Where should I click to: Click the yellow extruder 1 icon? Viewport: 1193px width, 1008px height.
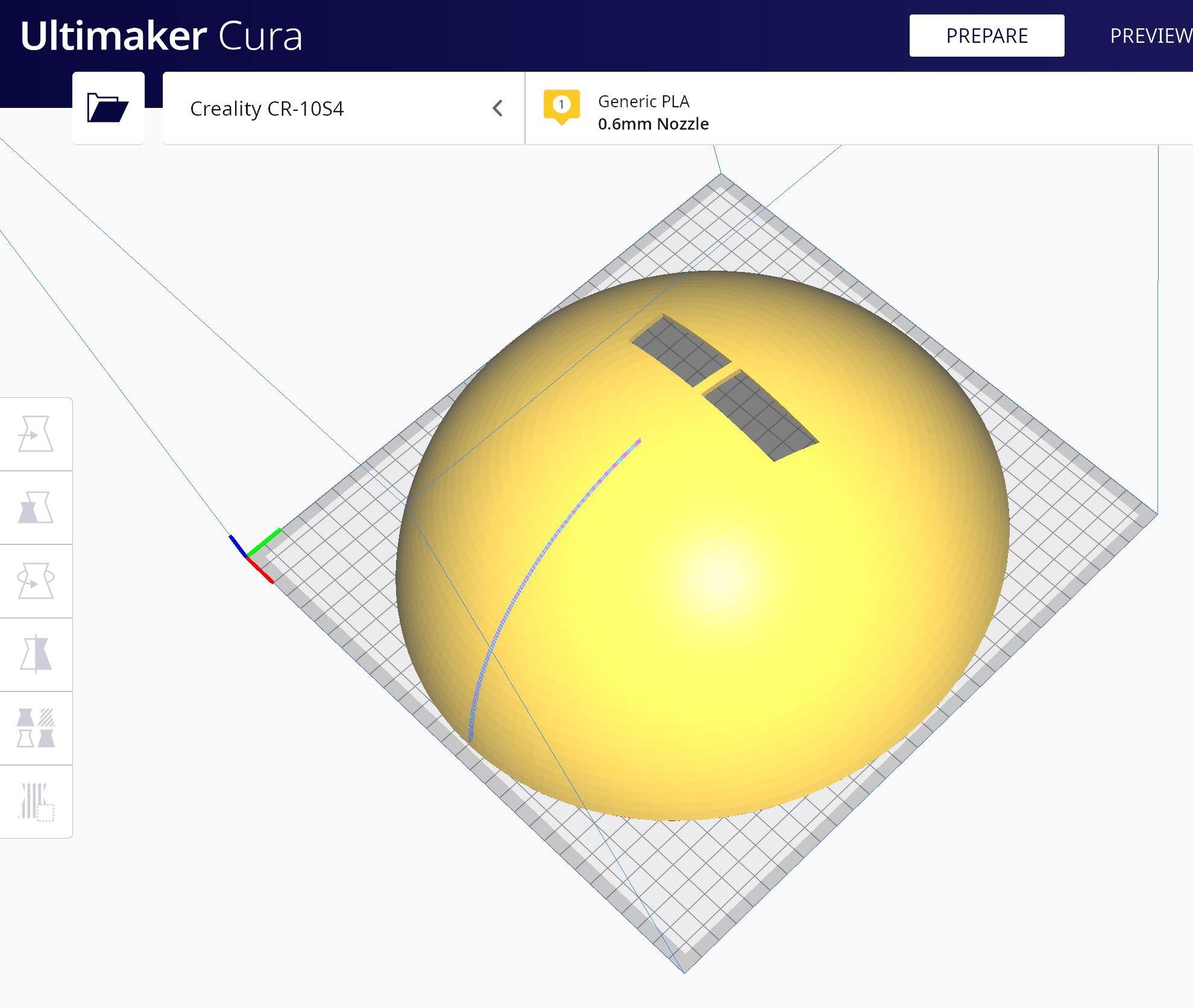(561, 106)
